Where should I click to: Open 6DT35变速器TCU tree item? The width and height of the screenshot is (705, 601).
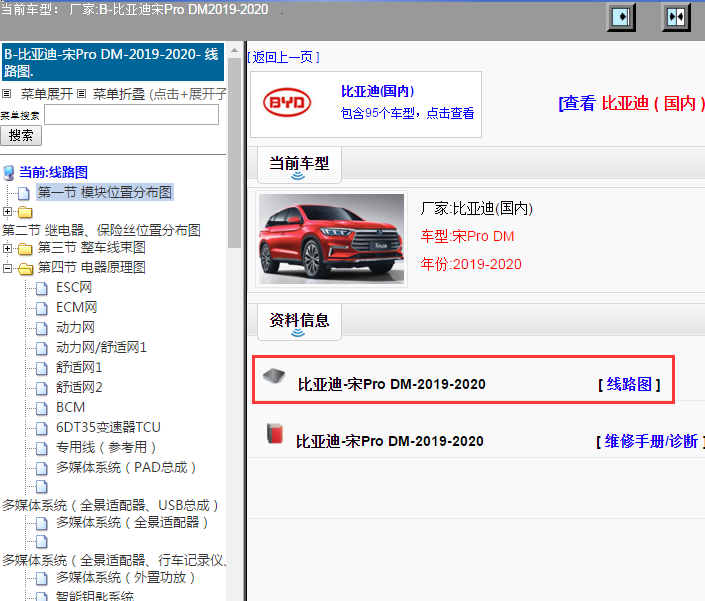point(108,427)
